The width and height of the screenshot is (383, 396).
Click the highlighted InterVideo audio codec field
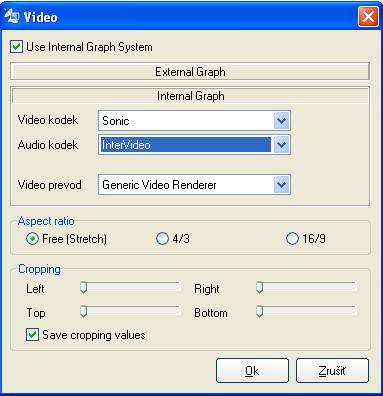tap(194, 145)
